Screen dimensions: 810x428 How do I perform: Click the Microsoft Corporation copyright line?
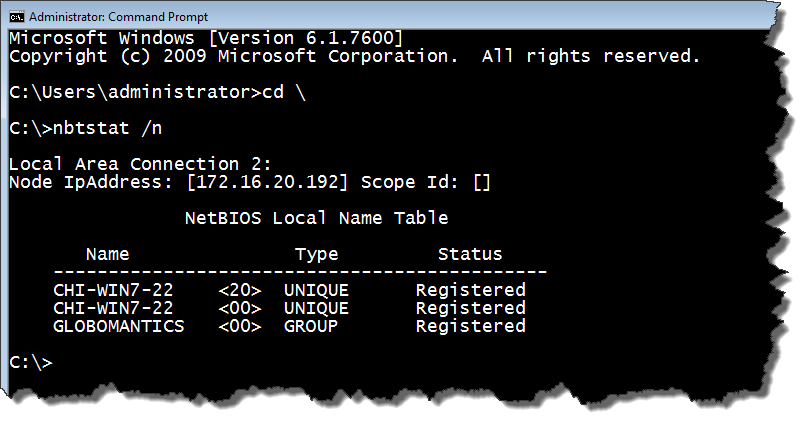(x=354, y=56)
